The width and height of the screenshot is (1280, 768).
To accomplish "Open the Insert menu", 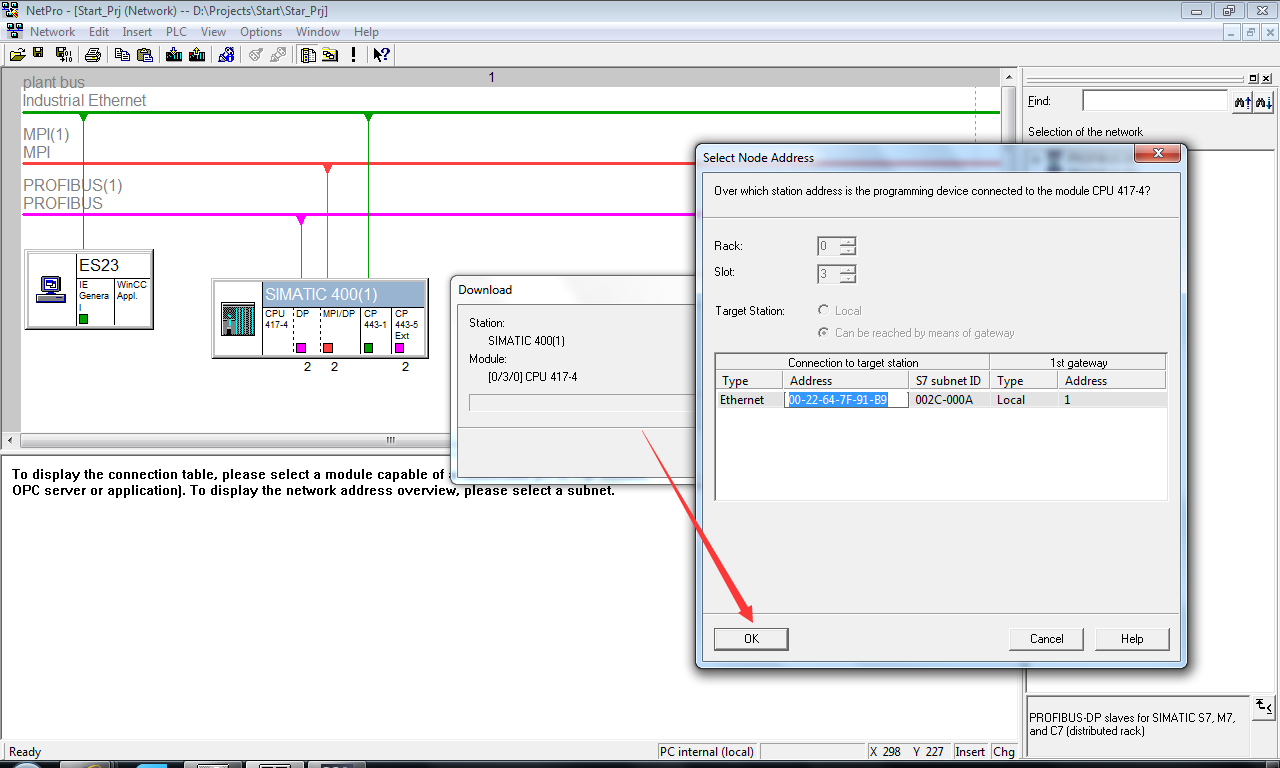I will (x=137, y=32).
